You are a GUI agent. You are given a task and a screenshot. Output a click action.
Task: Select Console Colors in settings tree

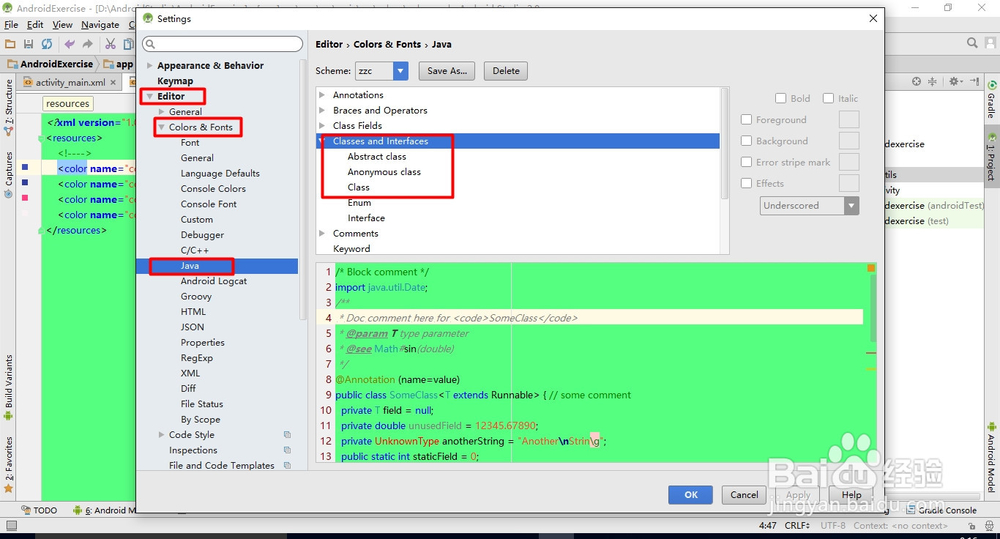click(213, 189)
